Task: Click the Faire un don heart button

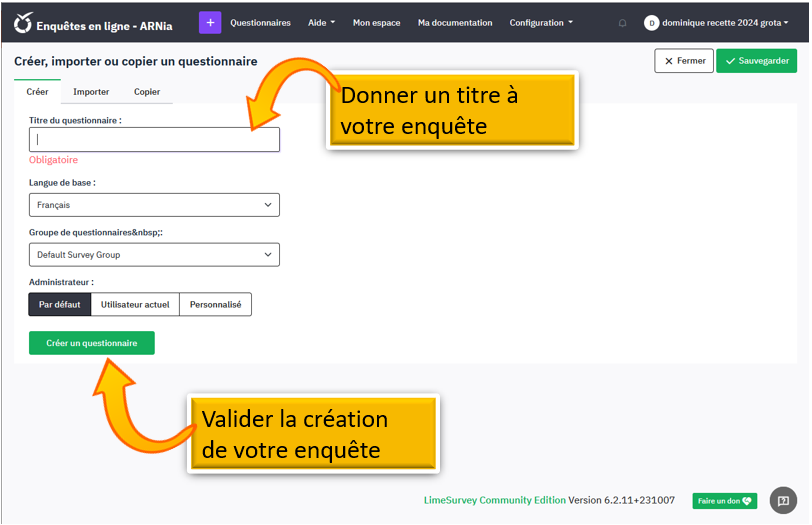Action: pyautogui.click(x=724, y=501)
